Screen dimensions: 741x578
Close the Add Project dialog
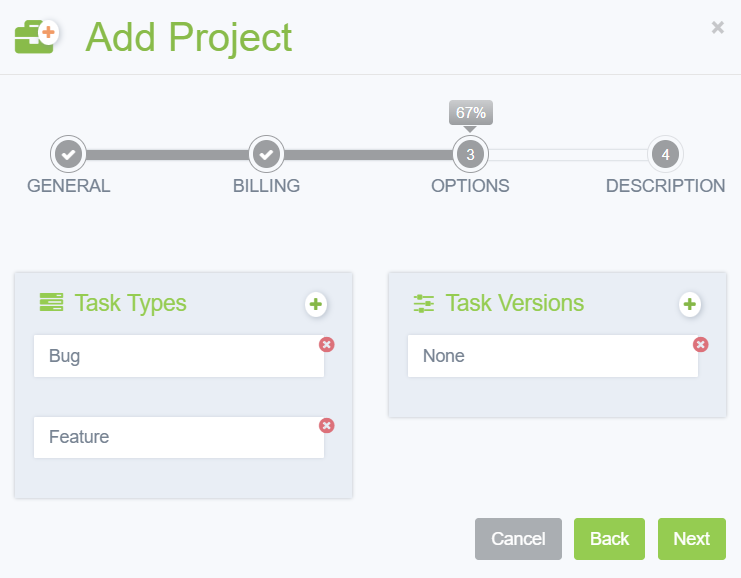pos(718,28)
